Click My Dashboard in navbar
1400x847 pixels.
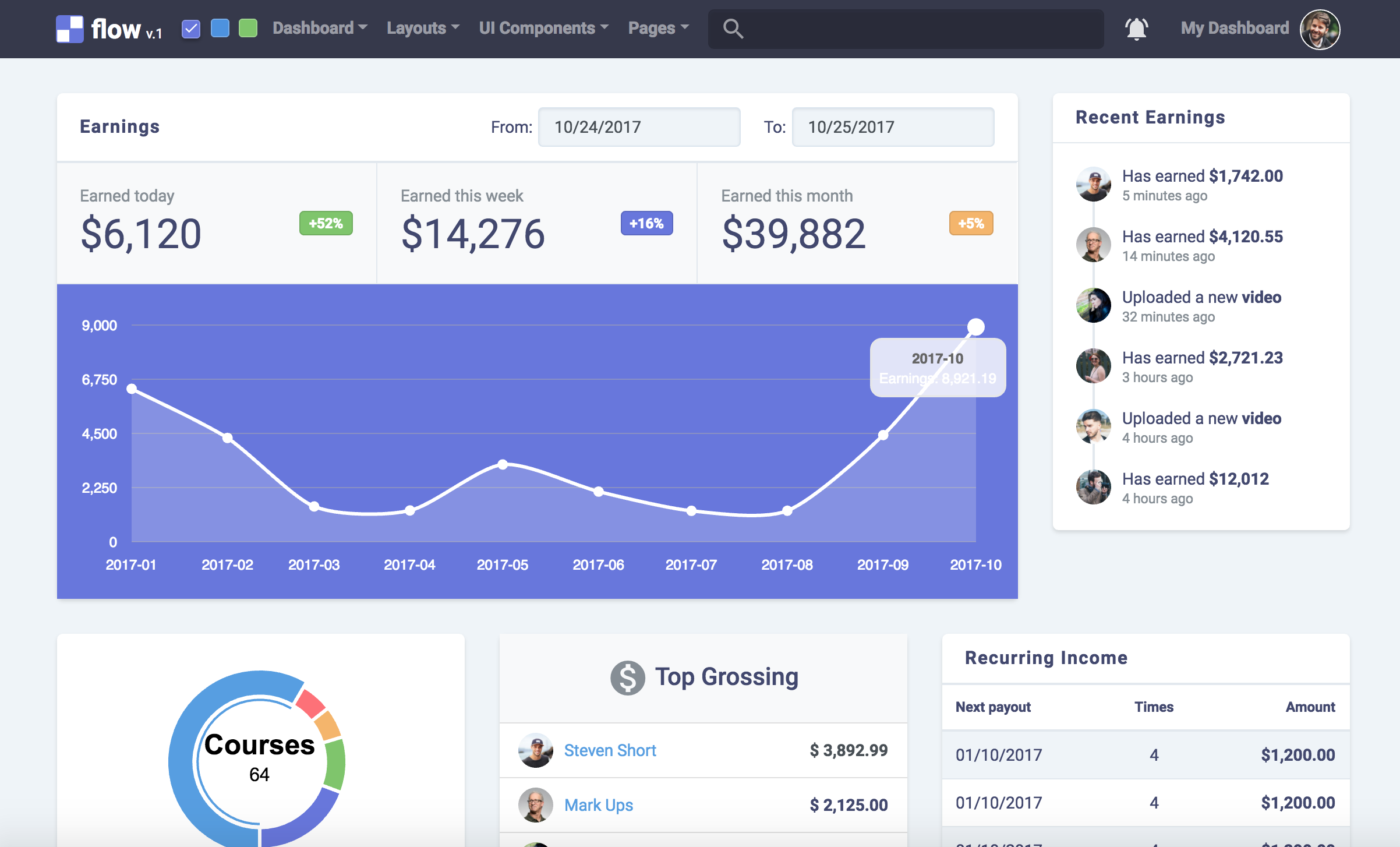[1235, 28]
